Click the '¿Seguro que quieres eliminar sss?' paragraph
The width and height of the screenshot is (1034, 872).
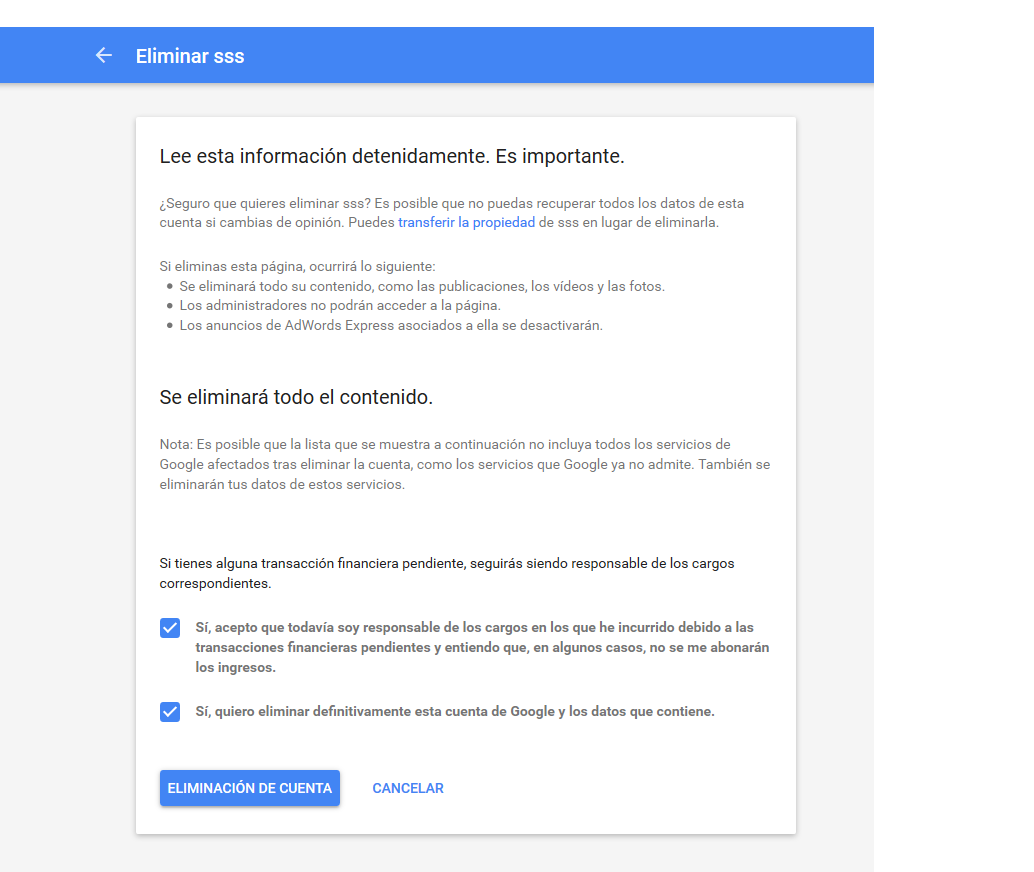(x=452, y=213)
